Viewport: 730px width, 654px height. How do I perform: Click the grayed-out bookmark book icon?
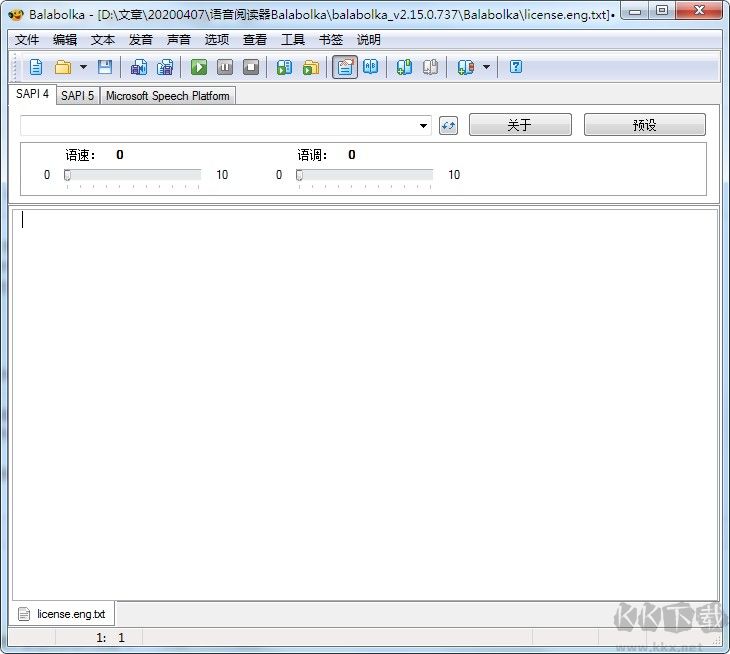click(x=430, y=67)
